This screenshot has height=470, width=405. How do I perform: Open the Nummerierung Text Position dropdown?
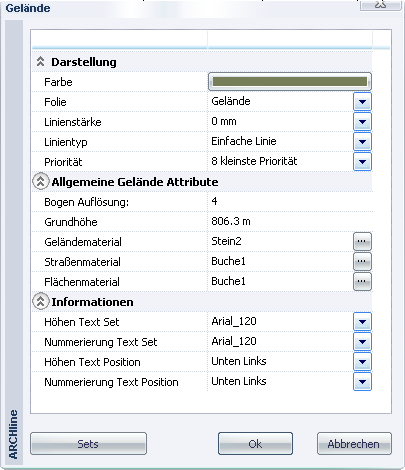coord(362,382)
